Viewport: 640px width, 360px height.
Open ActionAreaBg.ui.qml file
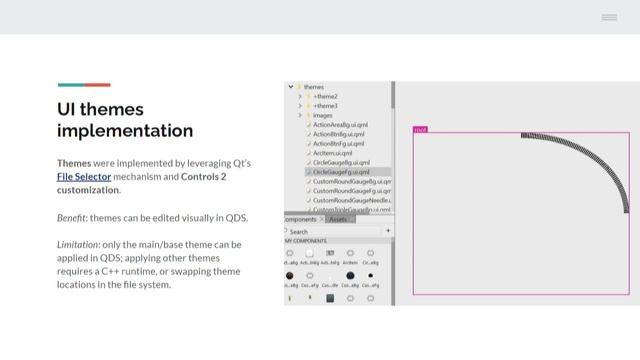click(x=340, y=124)
